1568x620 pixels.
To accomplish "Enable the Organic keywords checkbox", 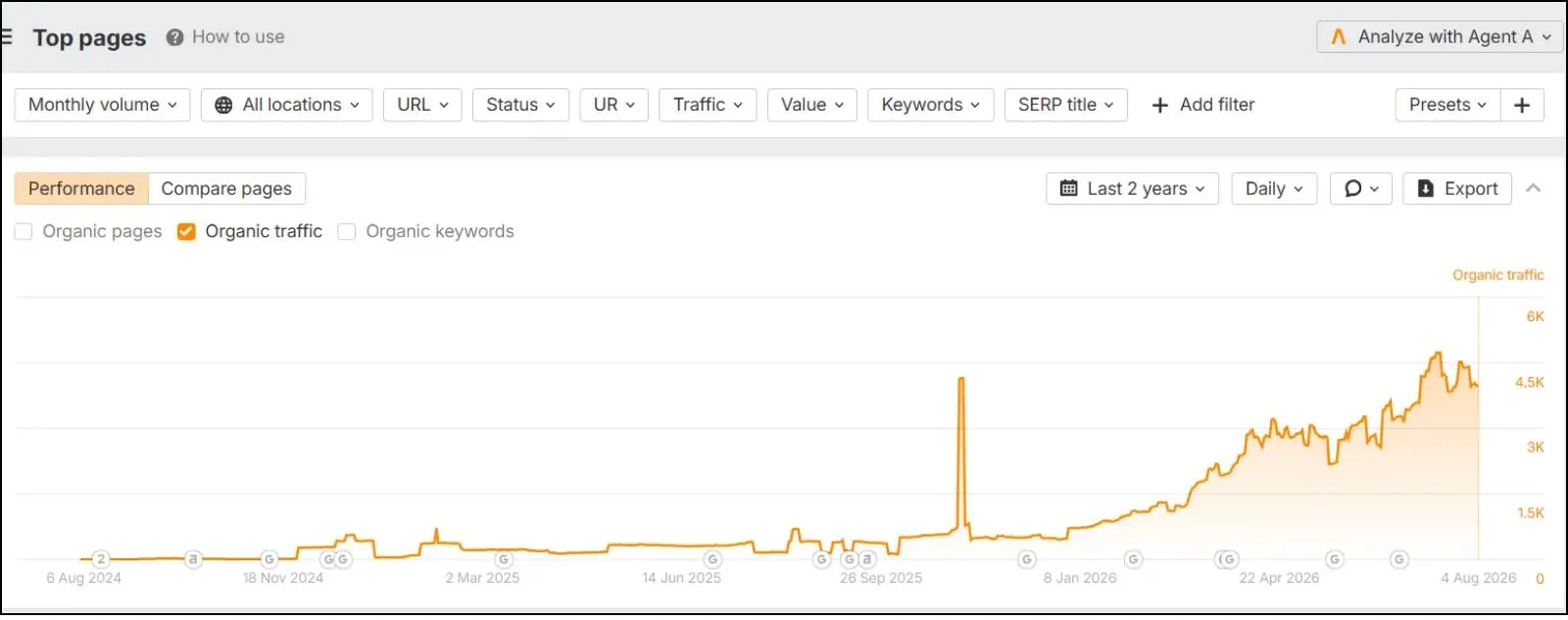I will tap(346, 231).
